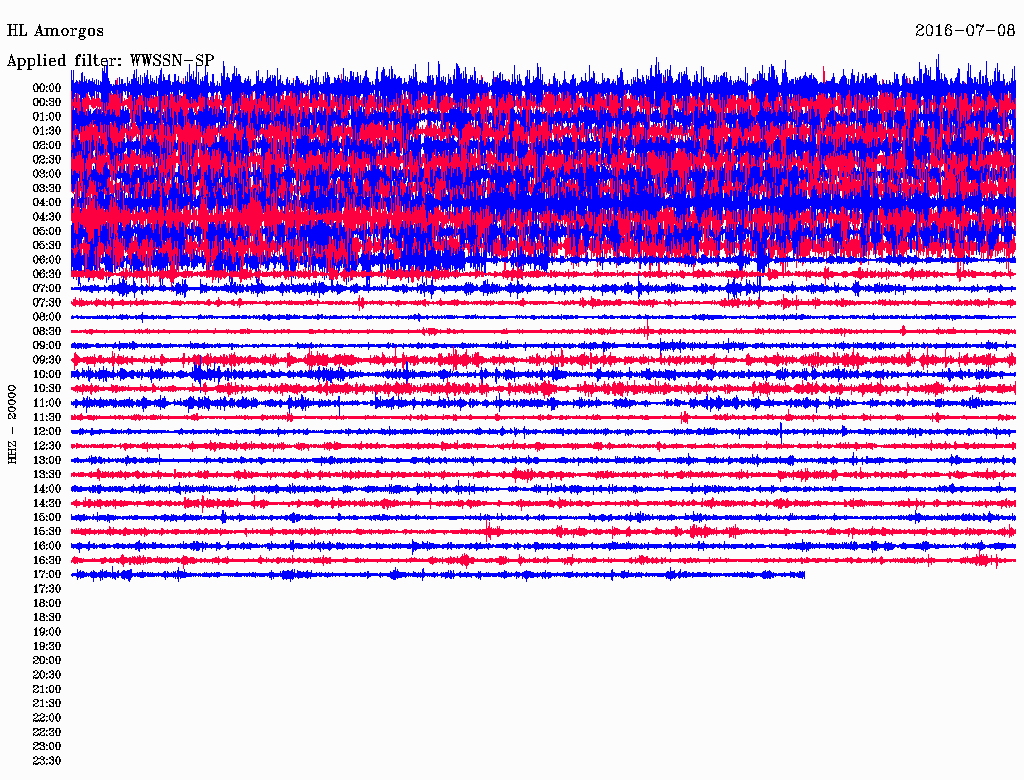The width and height of the screenshot is (1024, 780).
Task: Select the 05:30 time label
Action: pos(47,245)
